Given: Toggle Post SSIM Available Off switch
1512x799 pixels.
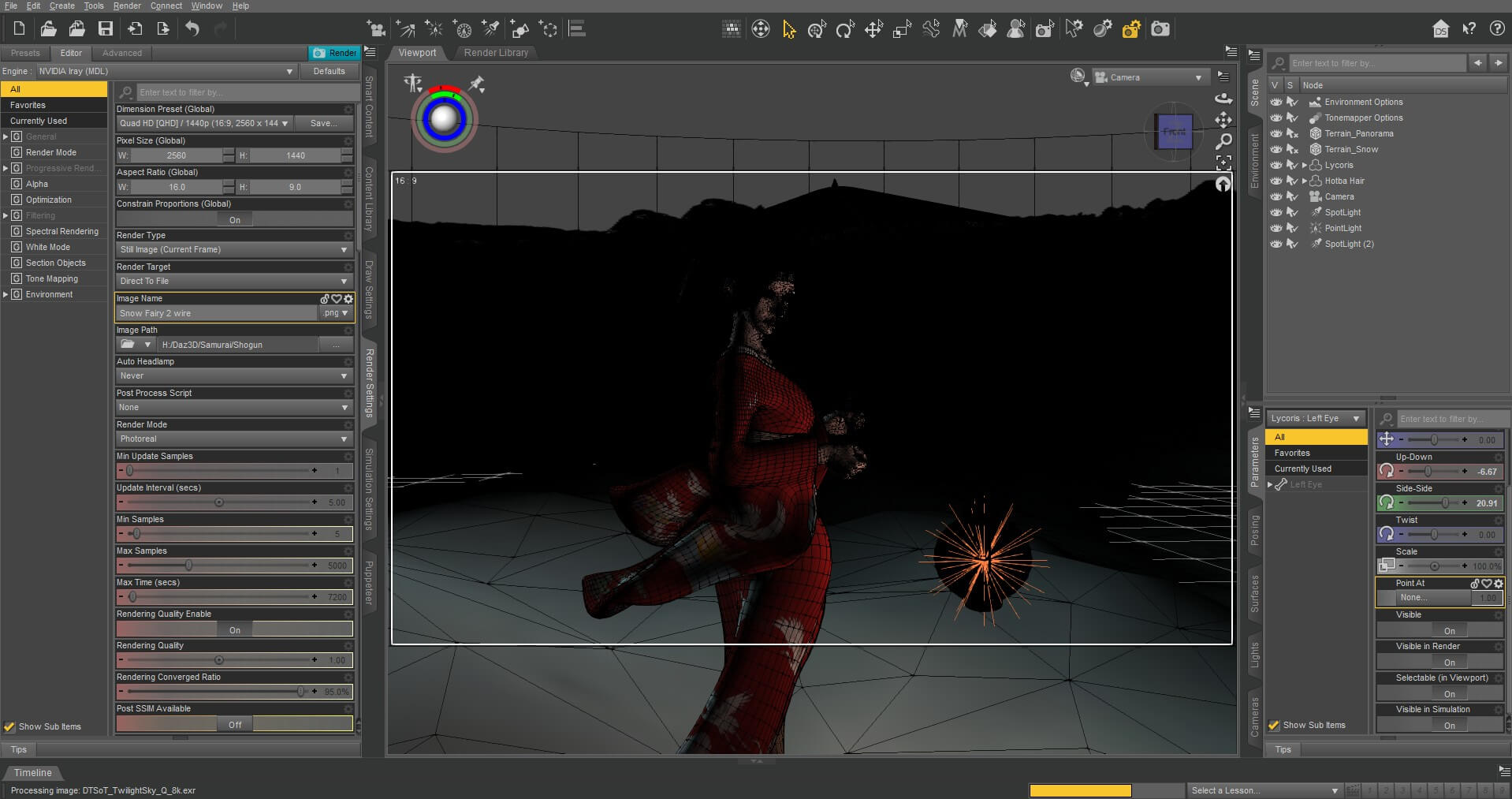Looking at the screenshot, I should click(x=234, y=724).
